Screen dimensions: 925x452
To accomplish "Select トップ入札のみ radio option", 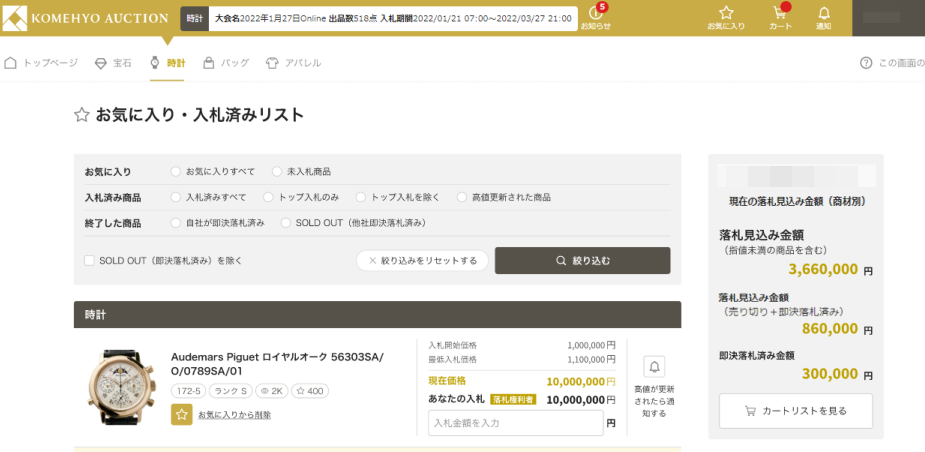I will point(268,197).
